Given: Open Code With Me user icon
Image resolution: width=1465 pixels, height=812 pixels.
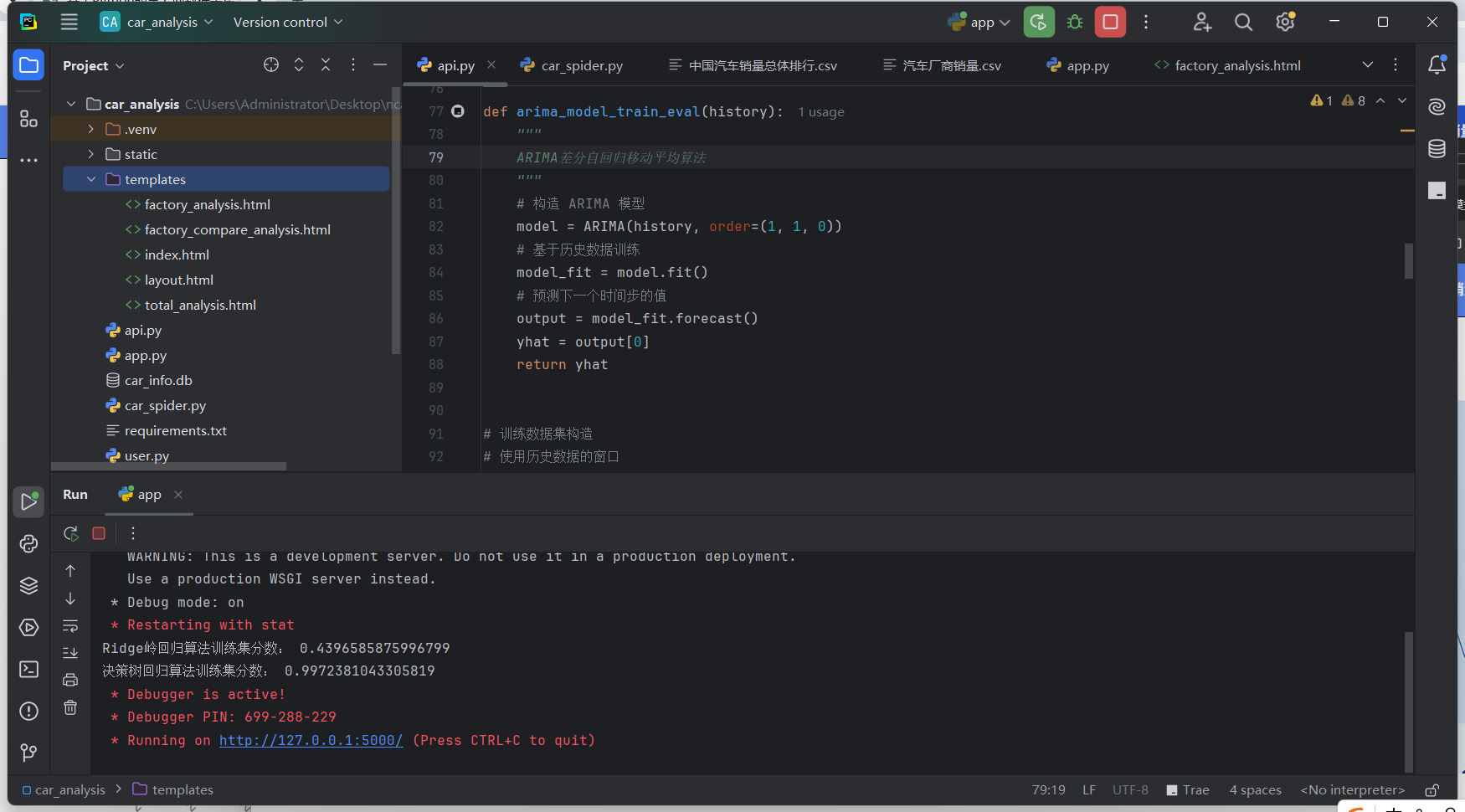Looking at the screenshot, I should [x=1202, y=23].
